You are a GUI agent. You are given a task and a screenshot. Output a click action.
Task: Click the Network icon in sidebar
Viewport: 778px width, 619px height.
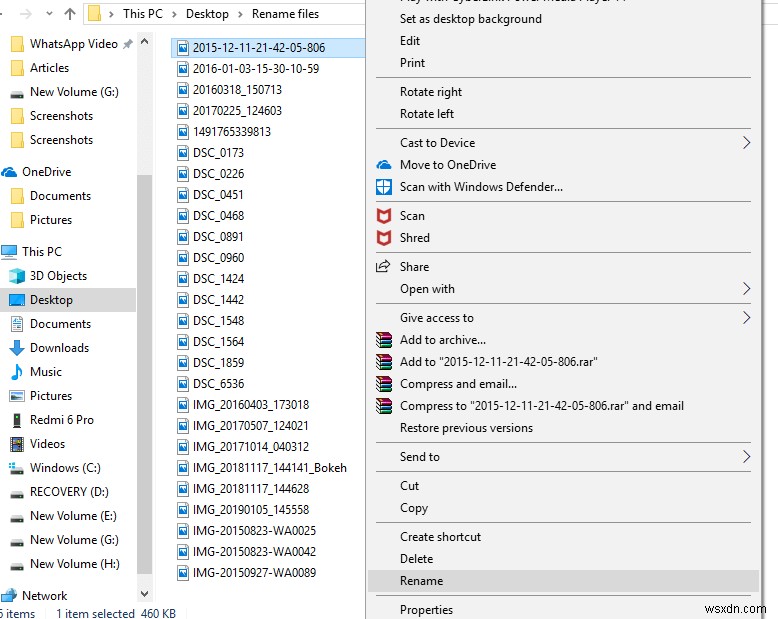9,596
